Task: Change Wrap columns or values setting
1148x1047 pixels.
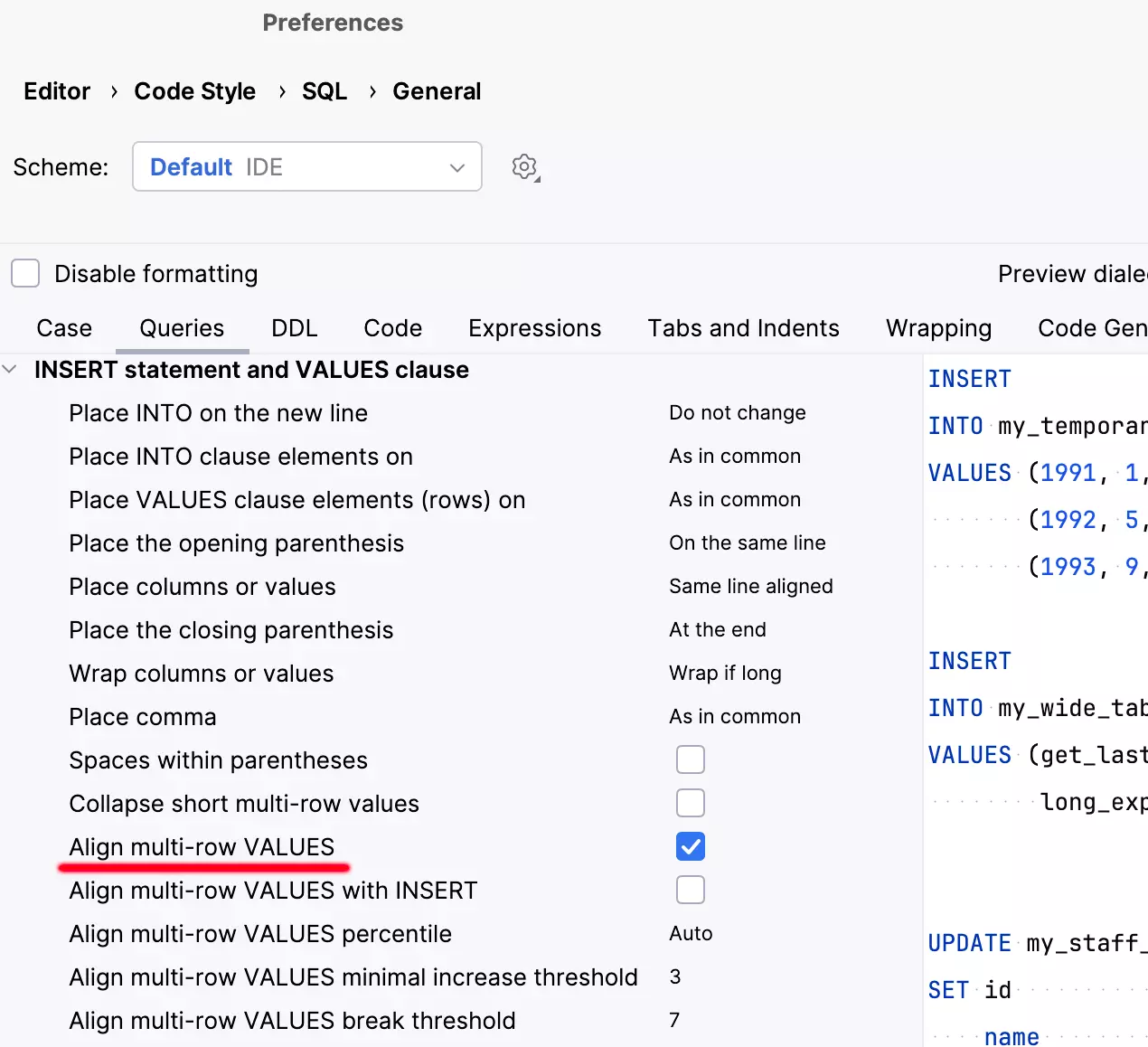Action: tap(725, 674)
